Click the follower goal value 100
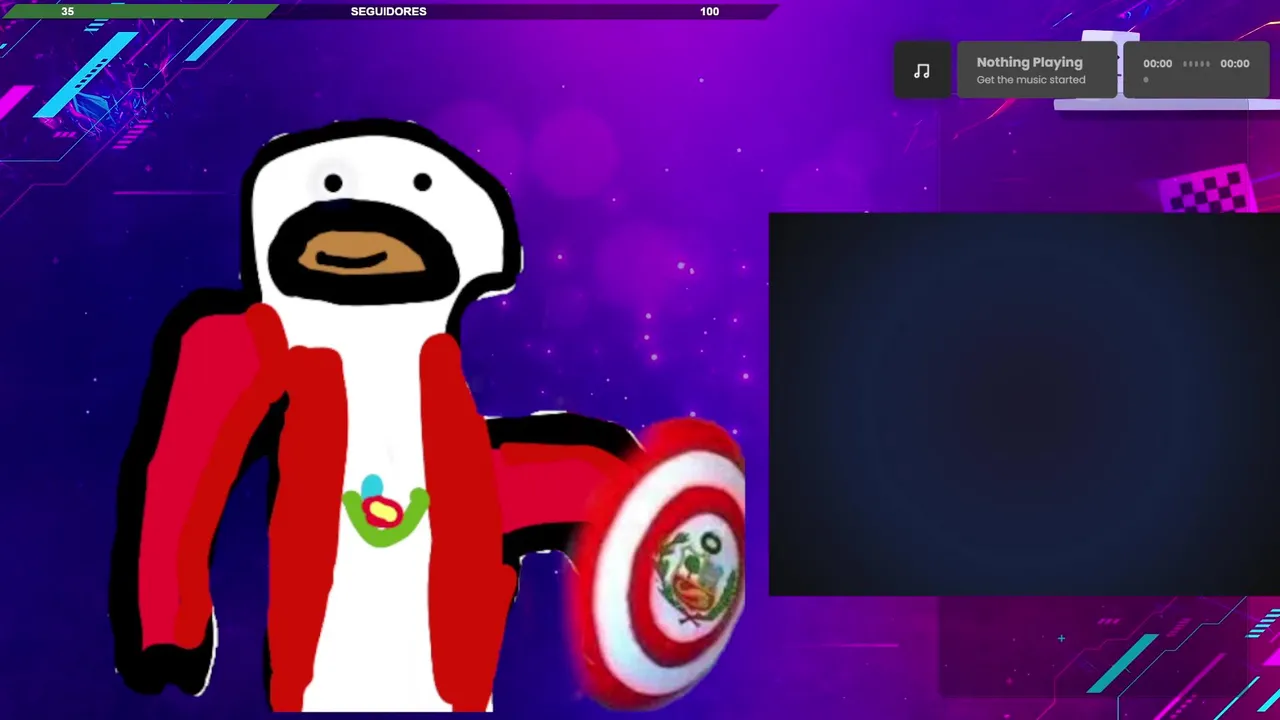Screen dimensions: 1280x720 point(709,11)
